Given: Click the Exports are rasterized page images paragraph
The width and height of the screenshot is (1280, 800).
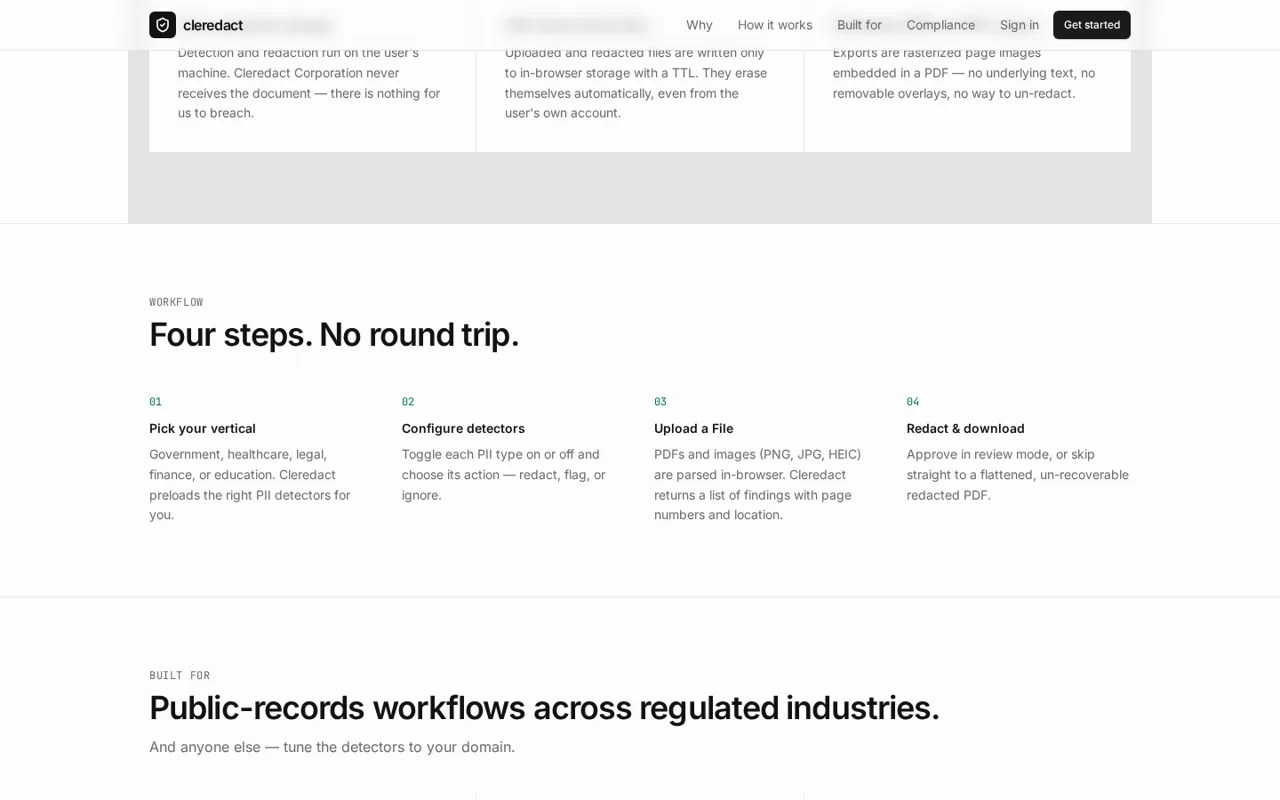Looking at the screenshot, I should (x=965, y=72).
